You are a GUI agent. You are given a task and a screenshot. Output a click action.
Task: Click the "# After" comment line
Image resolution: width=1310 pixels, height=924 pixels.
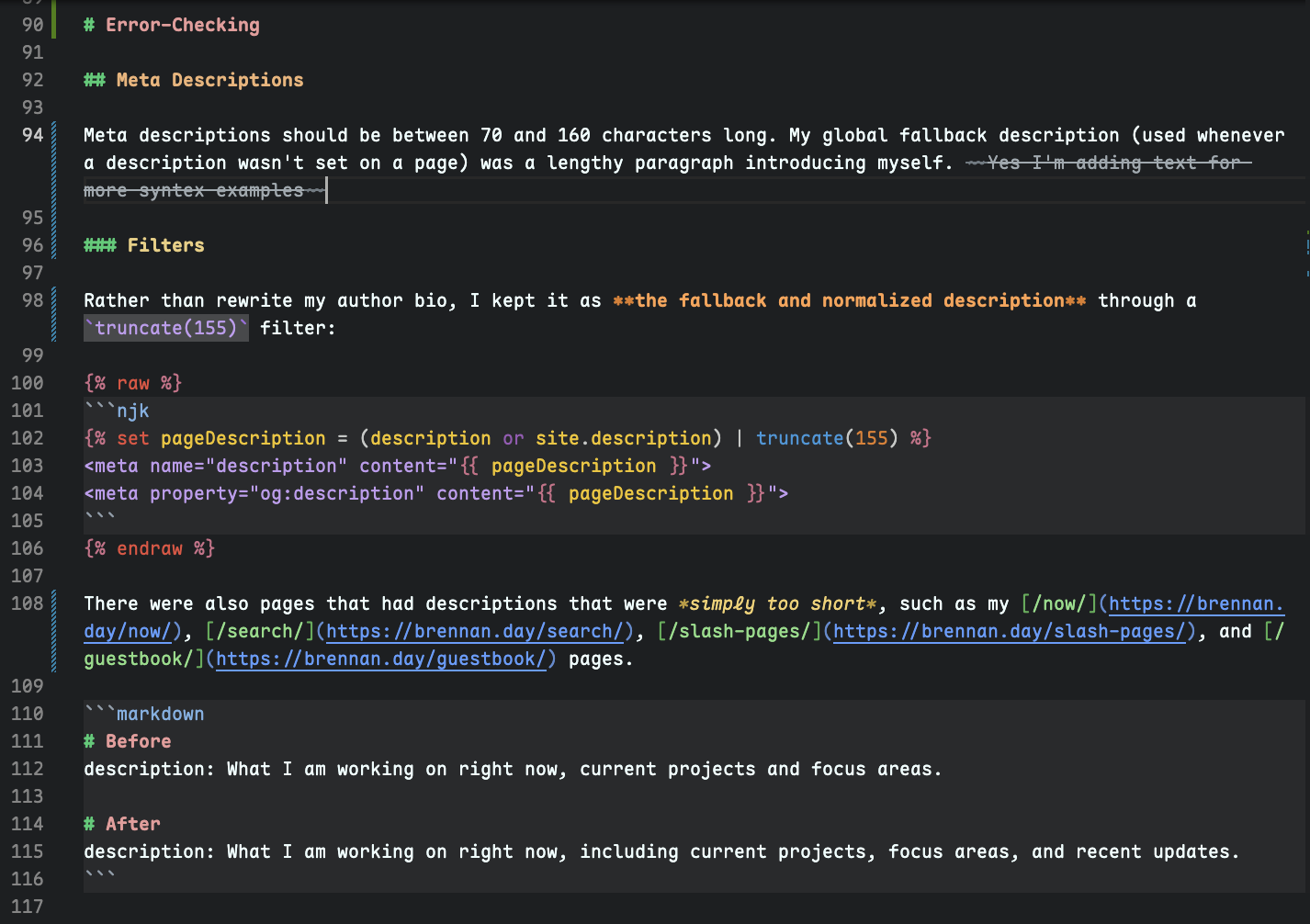tap(122, 824)
